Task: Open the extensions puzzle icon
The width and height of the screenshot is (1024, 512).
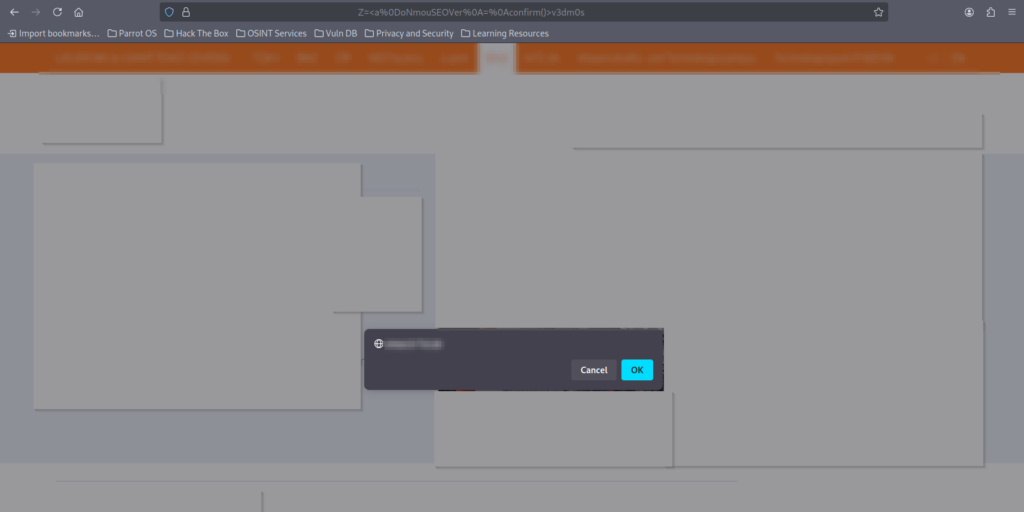Action: pyautogui.click(x=991, y=12)
